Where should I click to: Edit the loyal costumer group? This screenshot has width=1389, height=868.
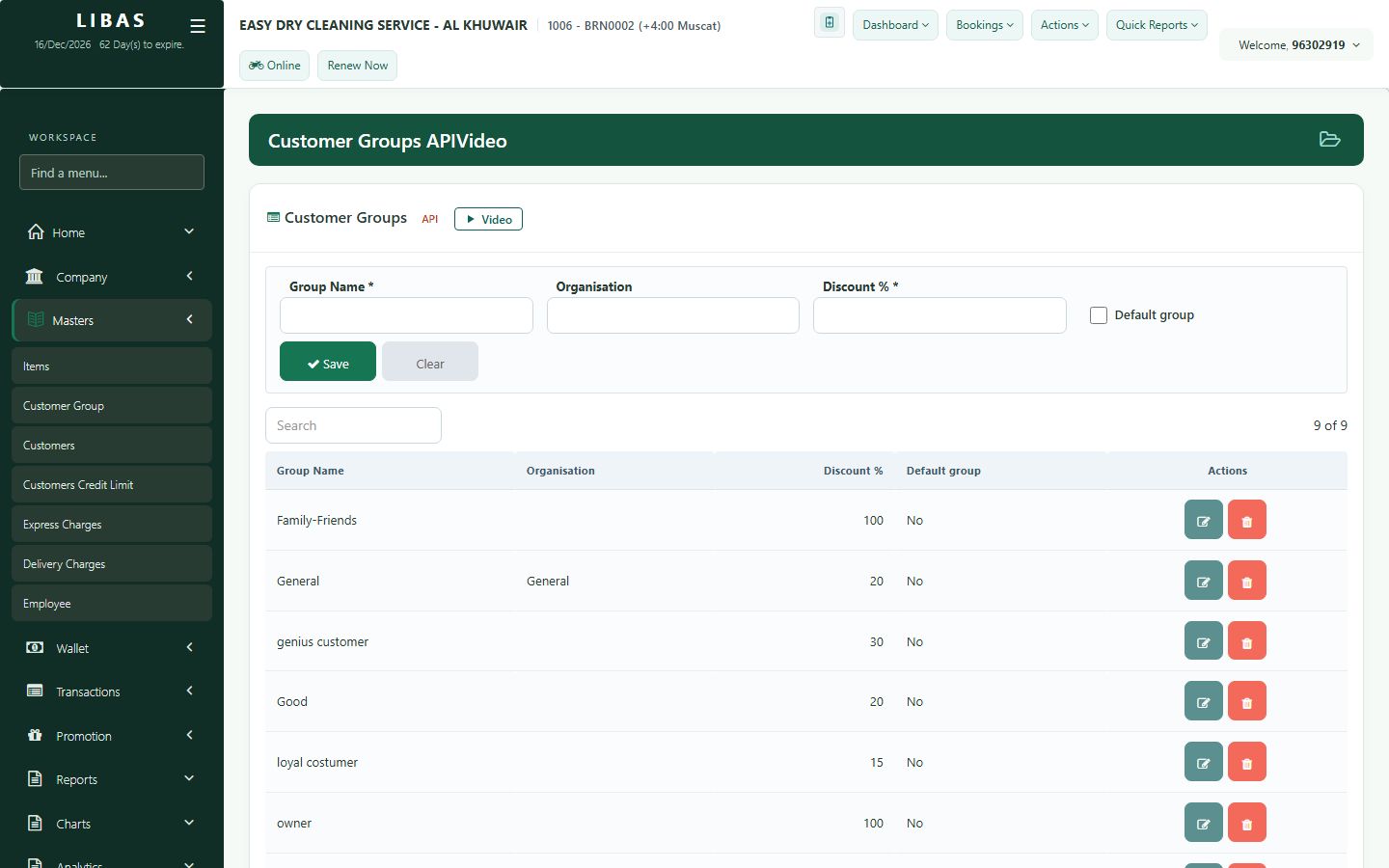click(x=1203, y=762)
